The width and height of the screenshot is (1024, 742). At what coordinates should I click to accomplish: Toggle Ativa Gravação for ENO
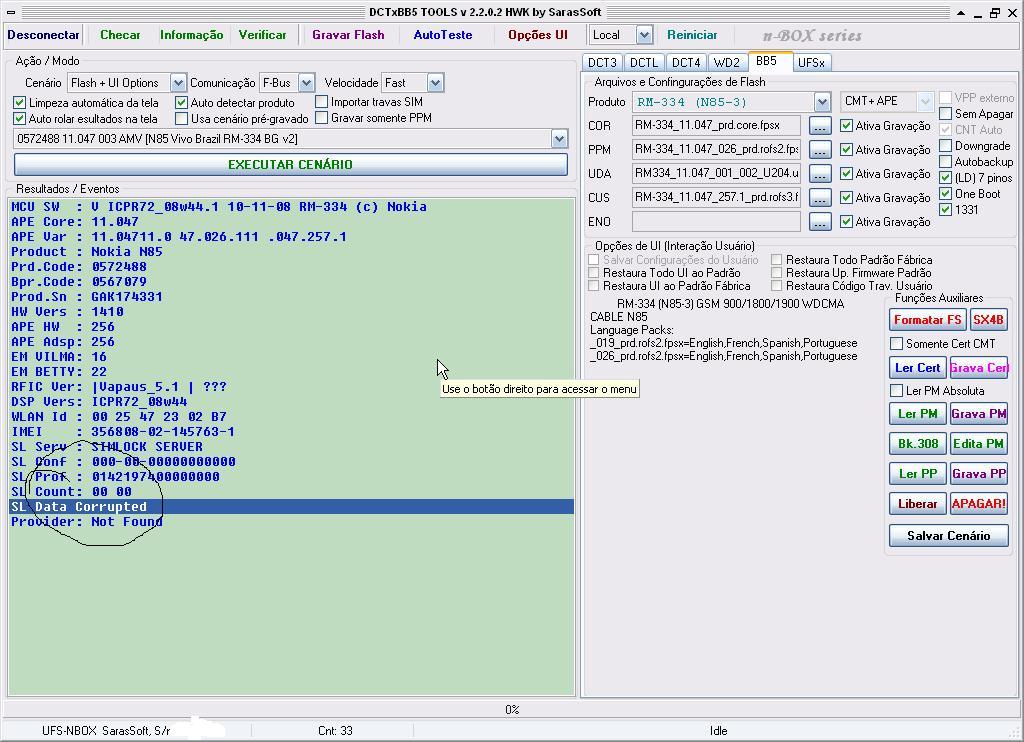tap(846, 221)
